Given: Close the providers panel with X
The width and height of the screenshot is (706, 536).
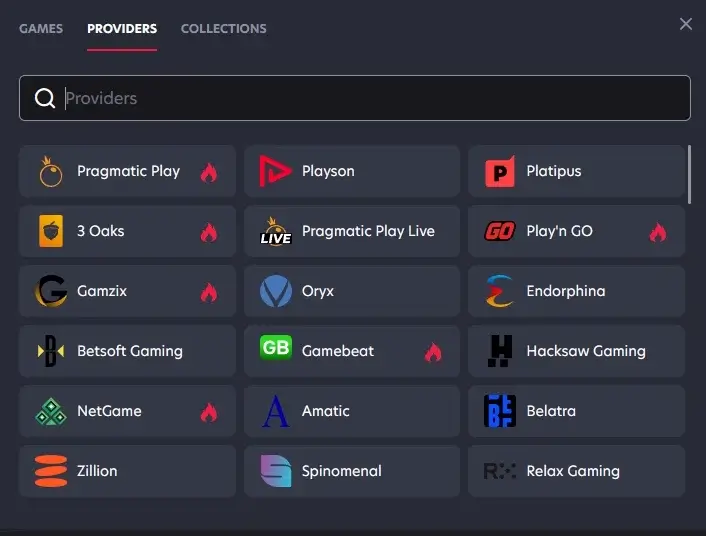Looking at the screenshot, I should [686, 24].
